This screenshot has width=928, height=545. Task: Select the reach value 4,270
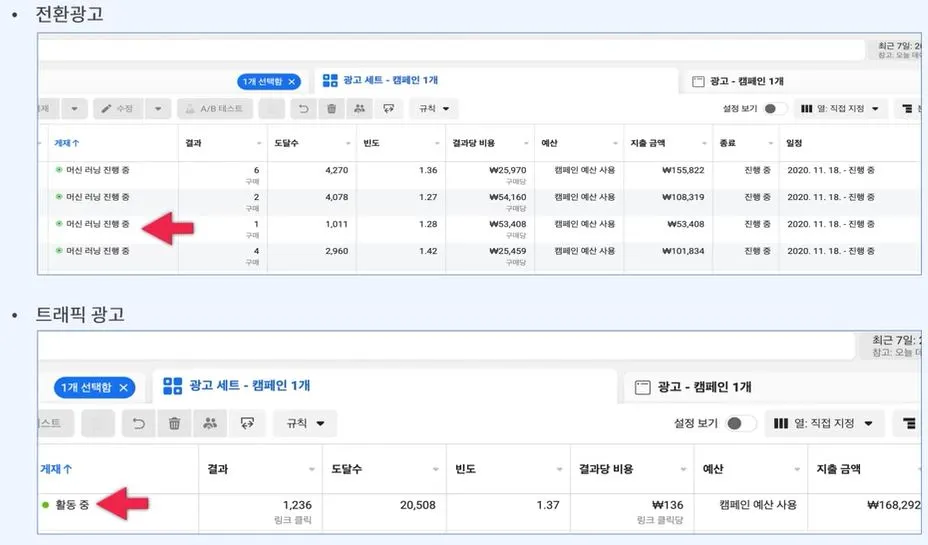pos(336,170)
